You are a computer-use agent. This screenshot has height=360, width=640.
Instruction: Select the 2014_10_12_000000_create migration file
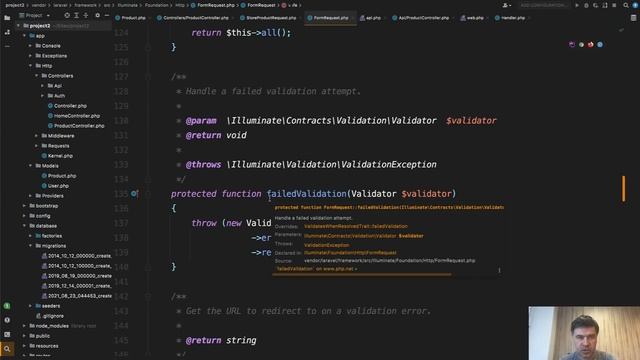(x=77, y=256)
